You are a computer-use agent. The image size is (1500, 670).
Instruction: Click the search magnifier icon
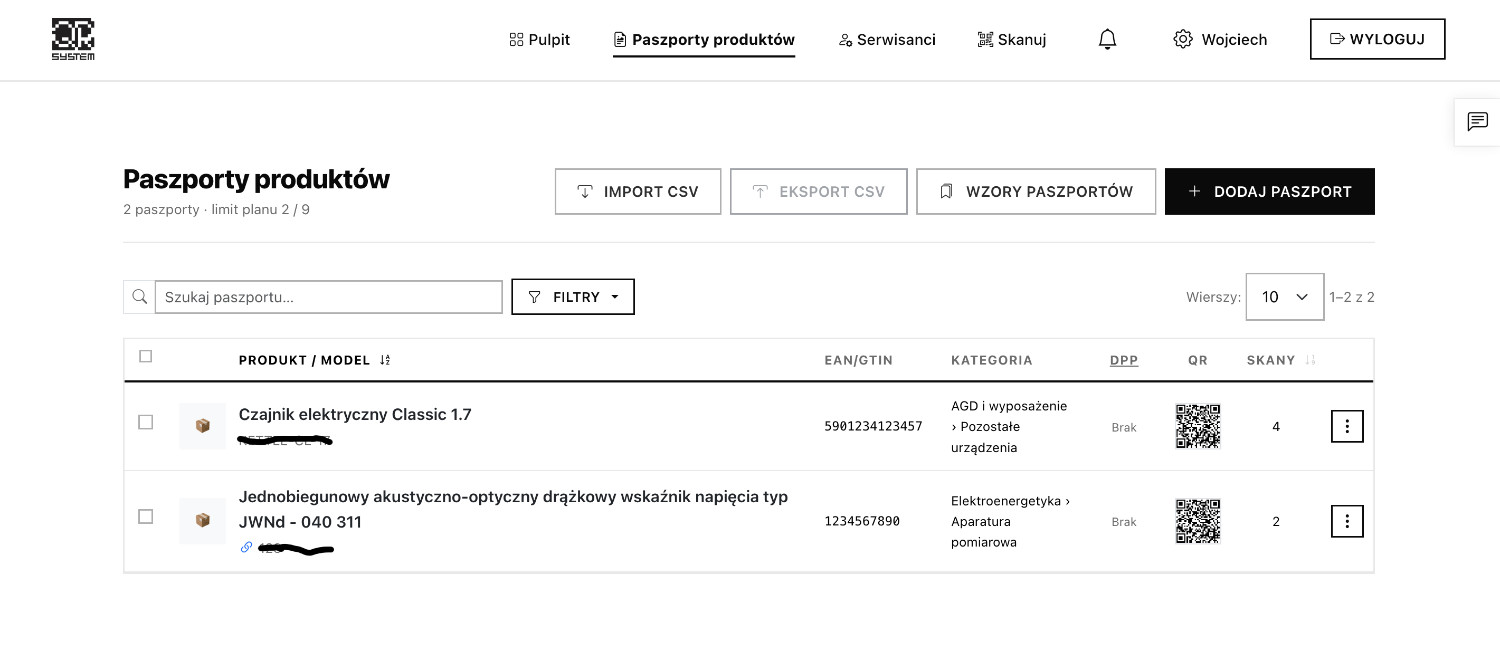[139, 297]
